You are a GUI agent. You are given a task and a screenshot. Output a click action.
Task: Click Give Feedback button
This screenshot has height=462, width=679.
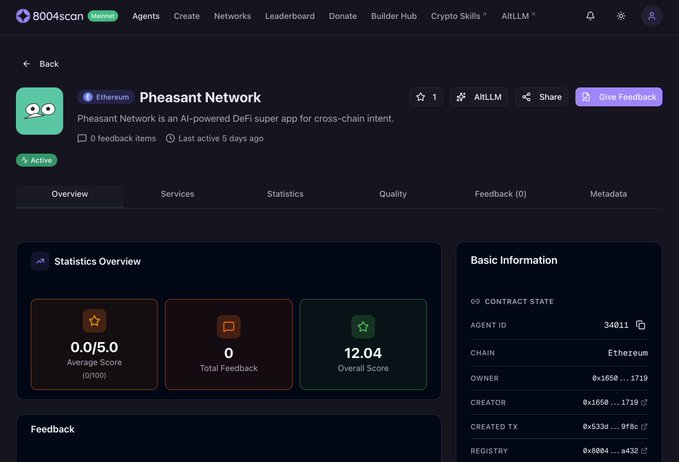pos(619,97)
